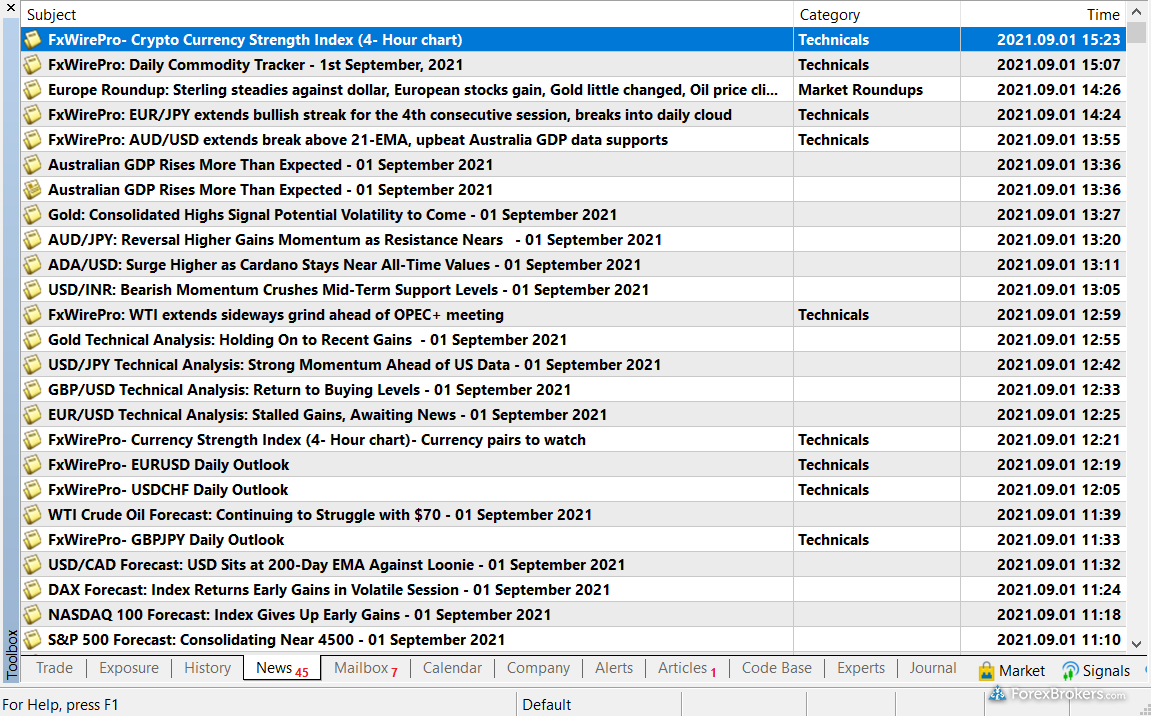
Task: Click scrollbar down arrow in news list
Action: tap(1136, 643)
